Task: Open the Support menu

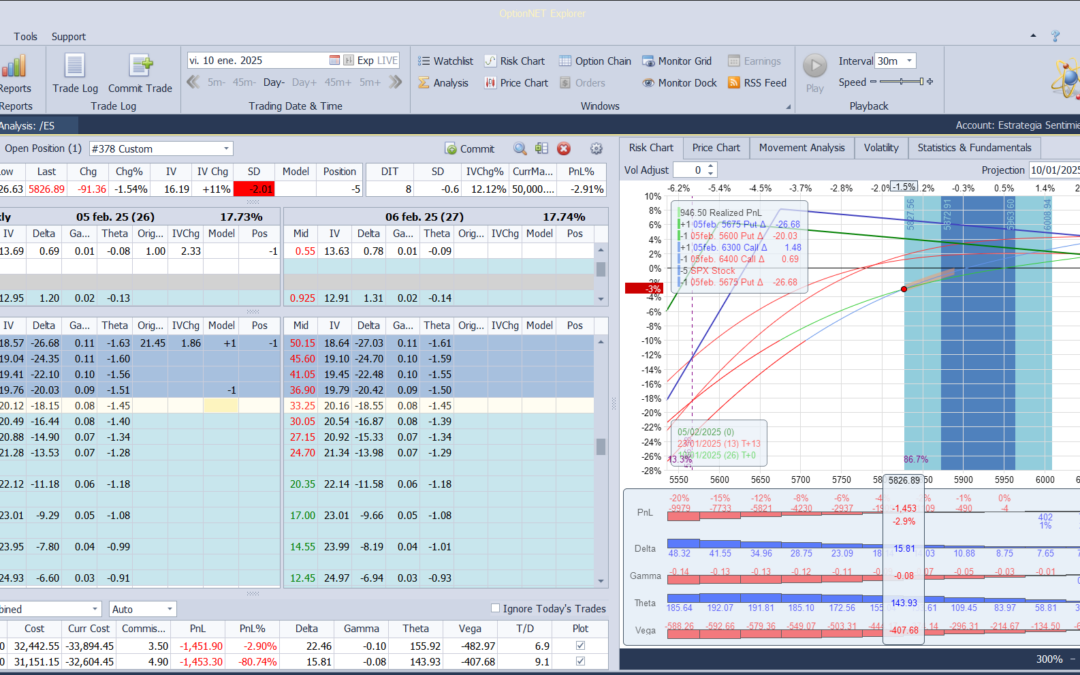Action: (x=68, y=36)
